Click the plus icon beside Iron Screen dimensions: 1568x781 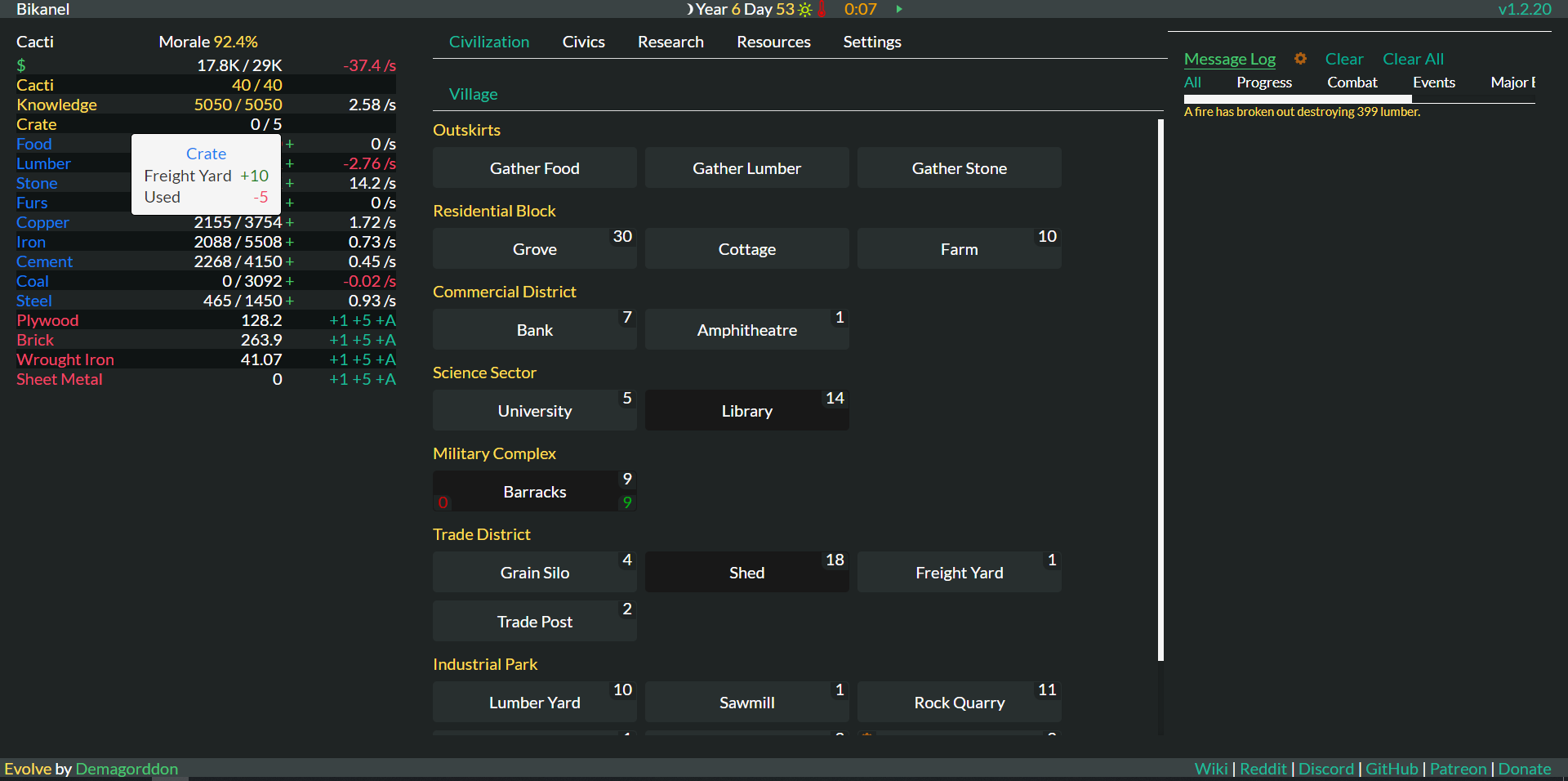(x=290, y=242)
